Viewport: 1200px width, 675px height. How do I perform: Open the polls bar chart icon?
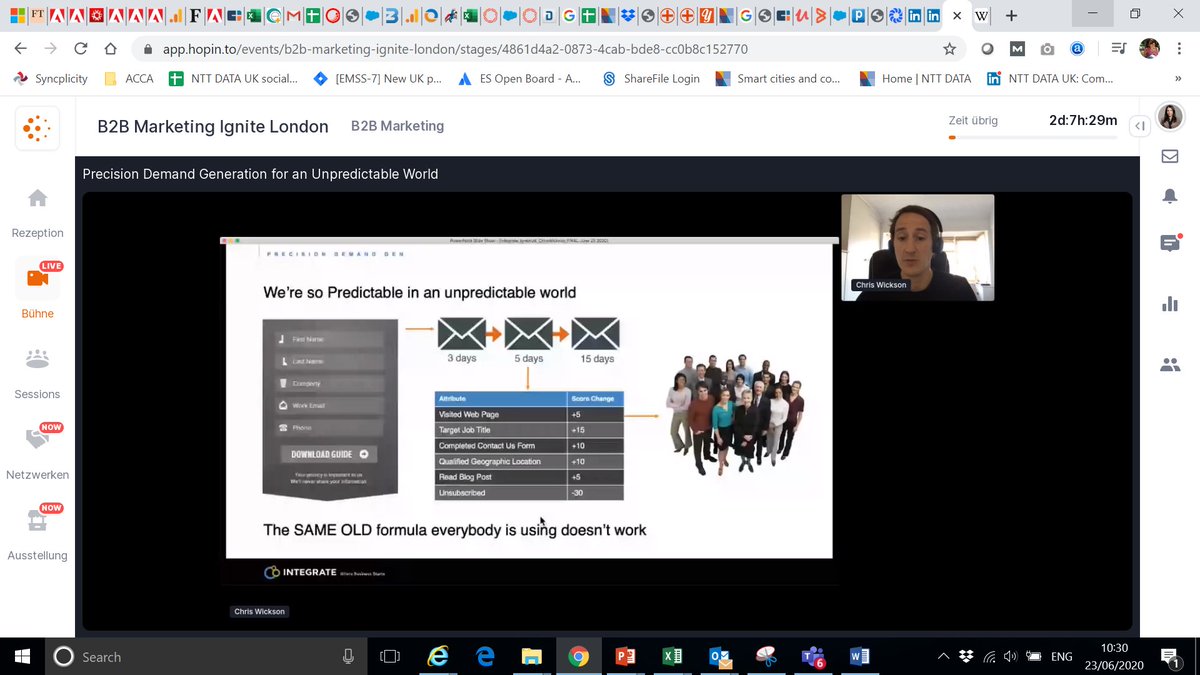point(1169,304)
